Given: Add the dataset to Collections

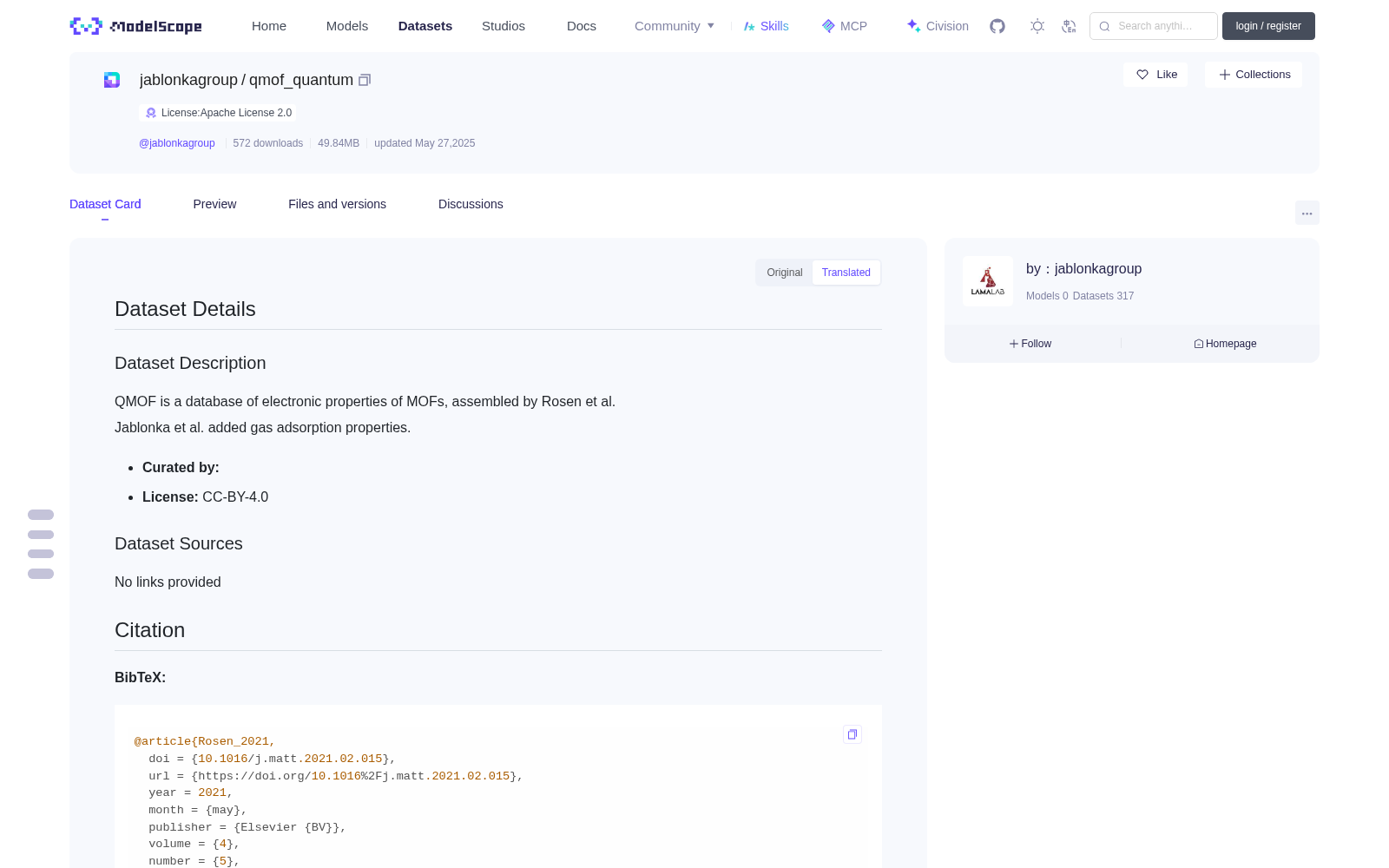Looking at the screenshot, I should (x=1254, y=75).
